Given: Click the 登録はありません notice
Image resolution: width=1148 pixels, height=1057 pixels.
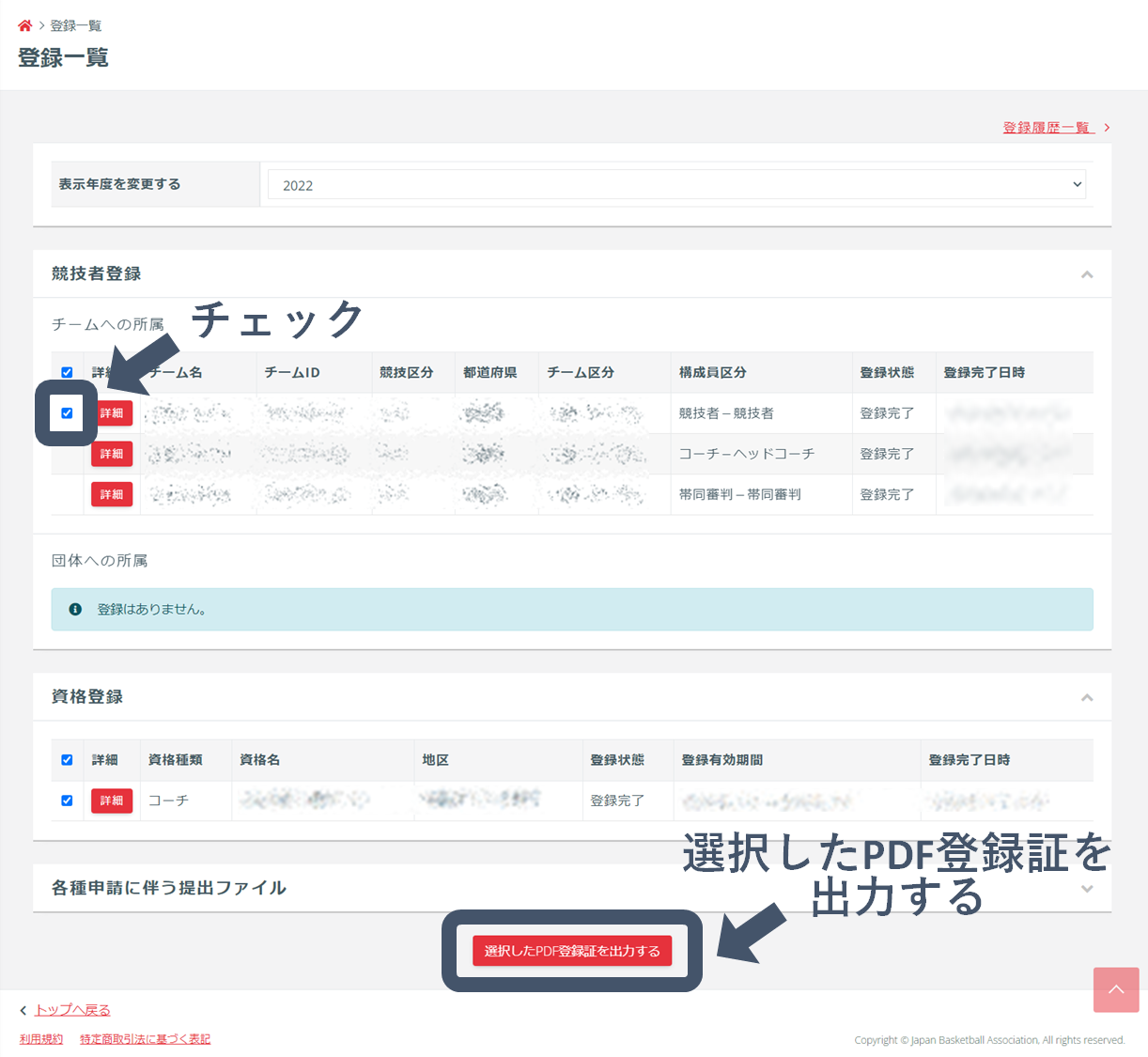Looking at the screenshot, I should [572, 609].
